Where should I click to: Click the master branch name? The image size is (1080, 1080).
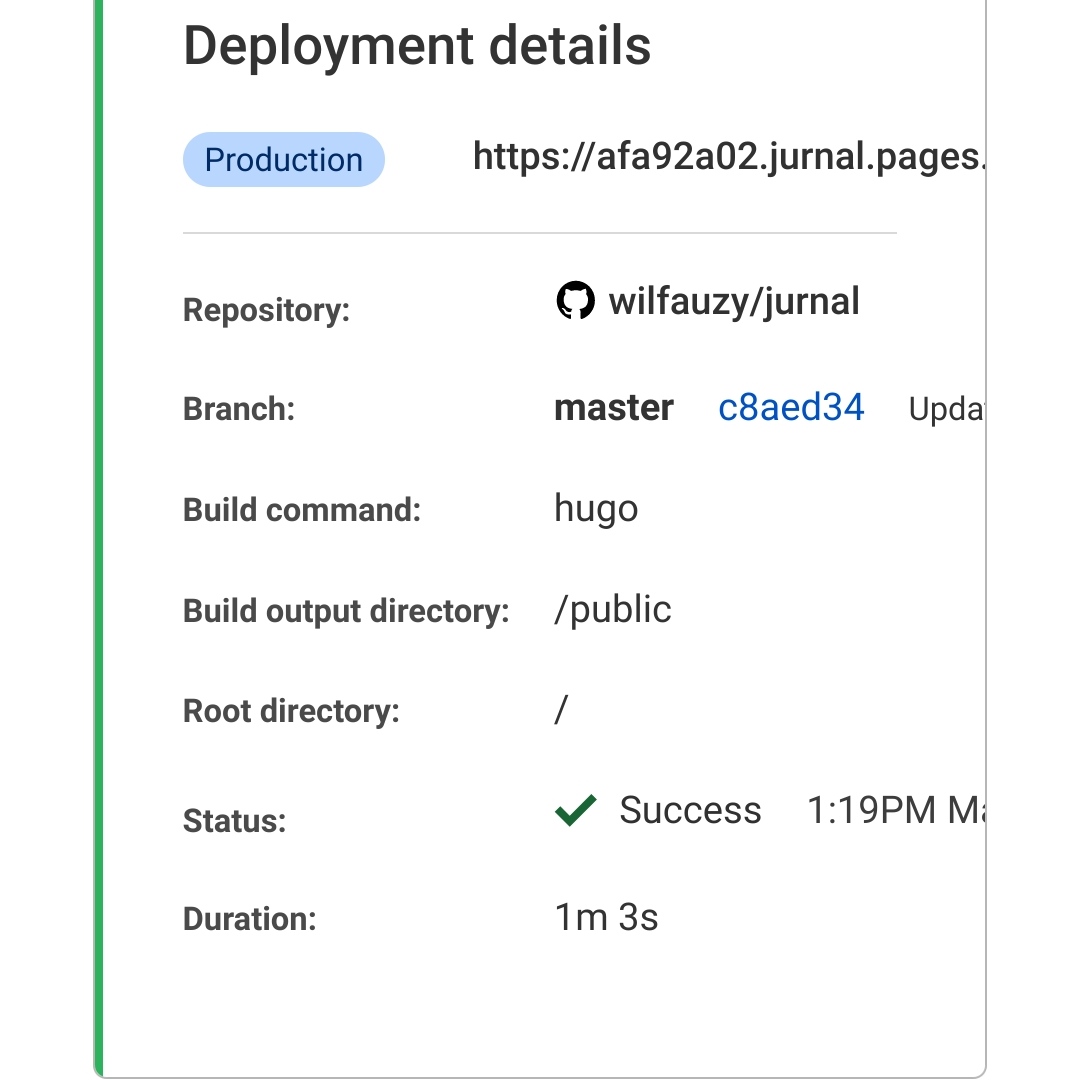point(614,408)
